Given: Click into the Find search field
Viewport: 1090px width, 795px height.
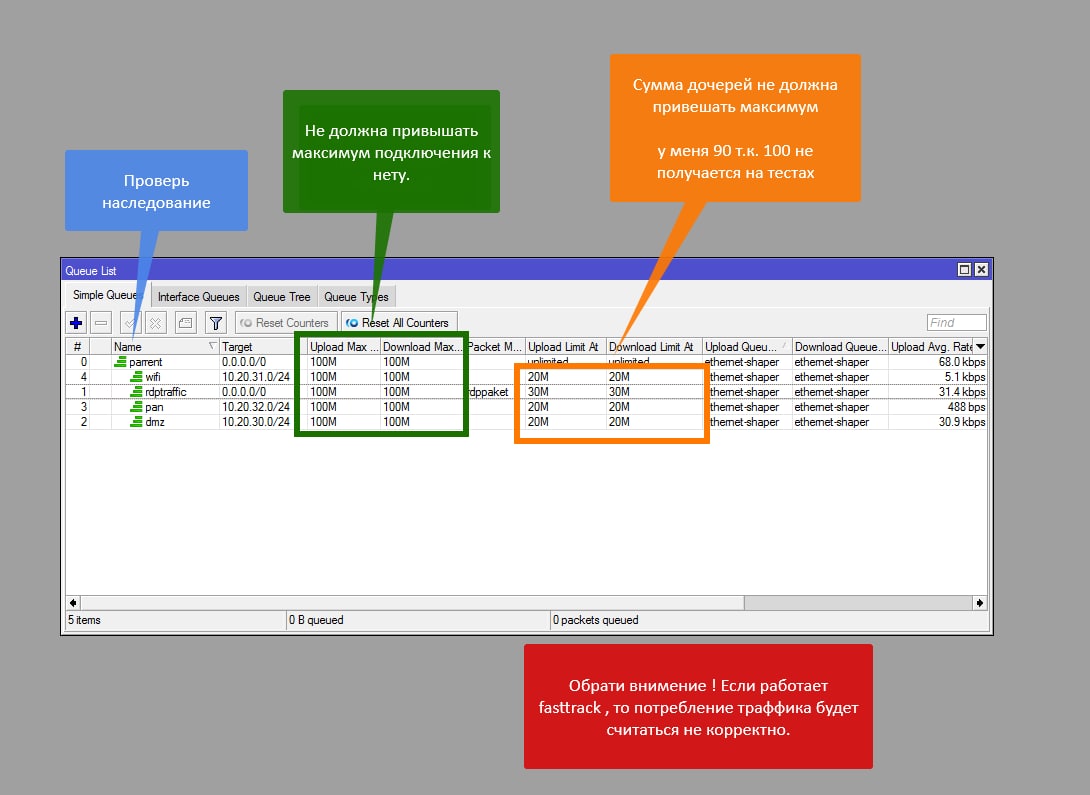Looking at the screenshot, I should pyautogui.click(x=957, y=322).
